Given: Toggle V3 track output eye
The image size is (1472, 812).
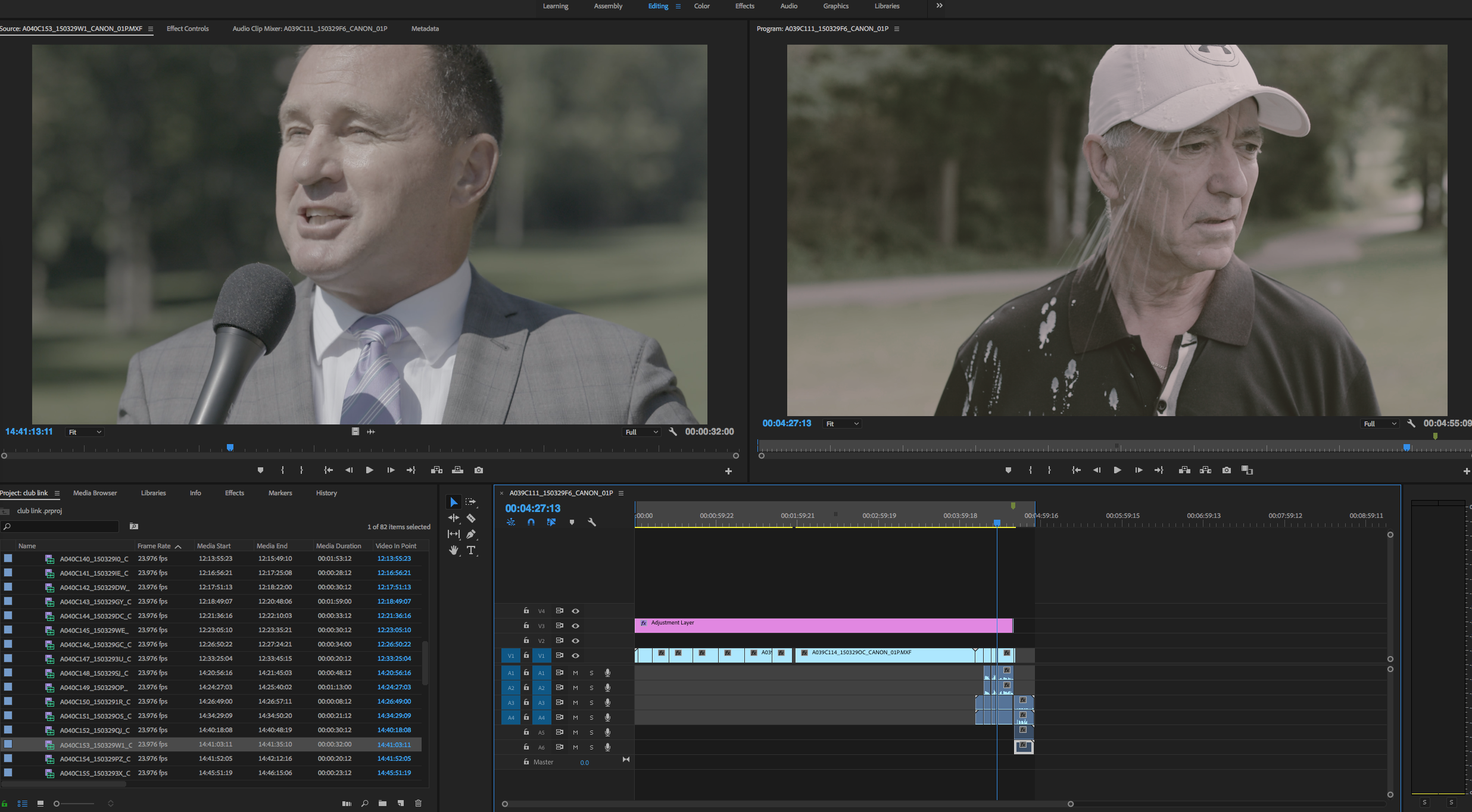Looking at the screenshot, I should pyautogui.click(x=575, y=626).
